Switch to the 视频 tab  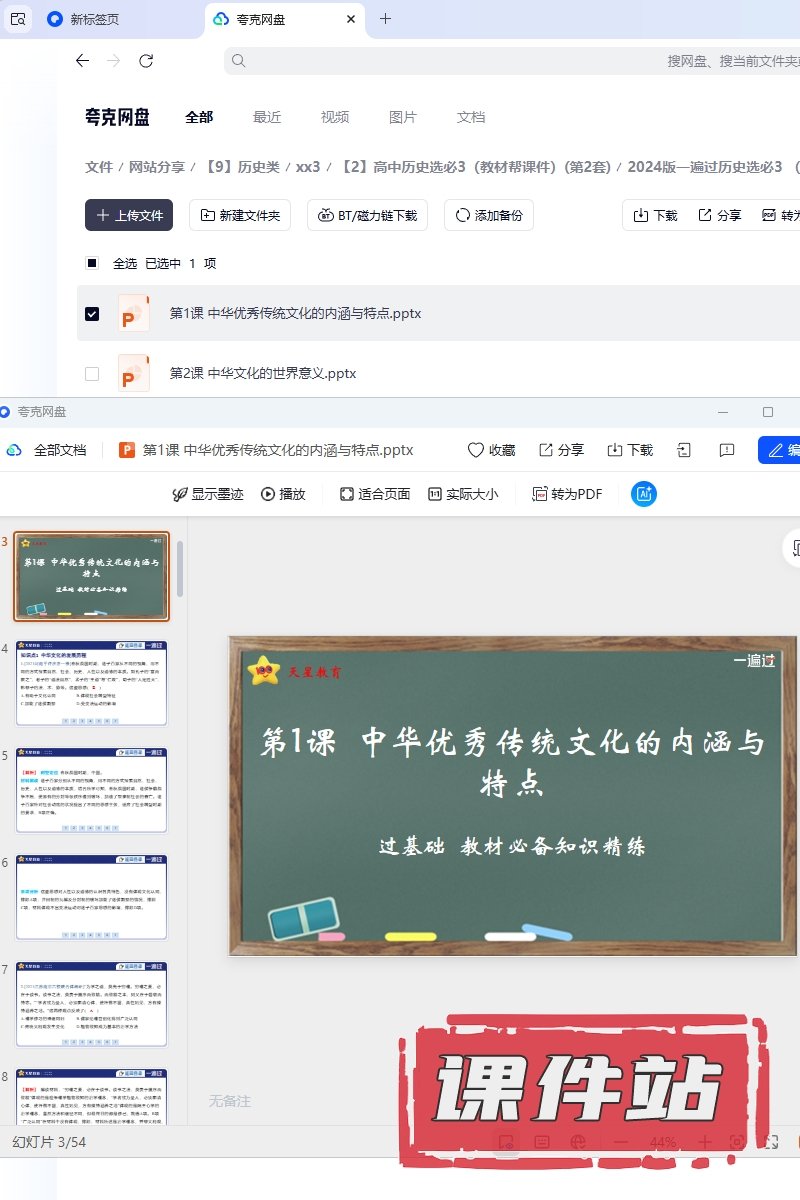[x=335, y=117]
